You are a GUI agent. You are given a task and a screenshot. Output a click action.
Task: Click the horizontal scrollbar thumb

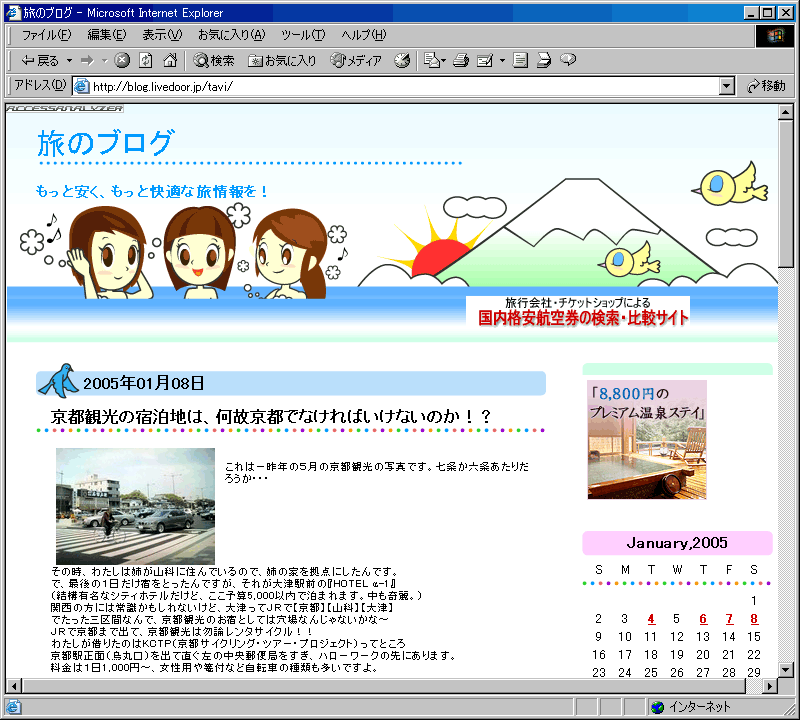[x=384, y=686]
